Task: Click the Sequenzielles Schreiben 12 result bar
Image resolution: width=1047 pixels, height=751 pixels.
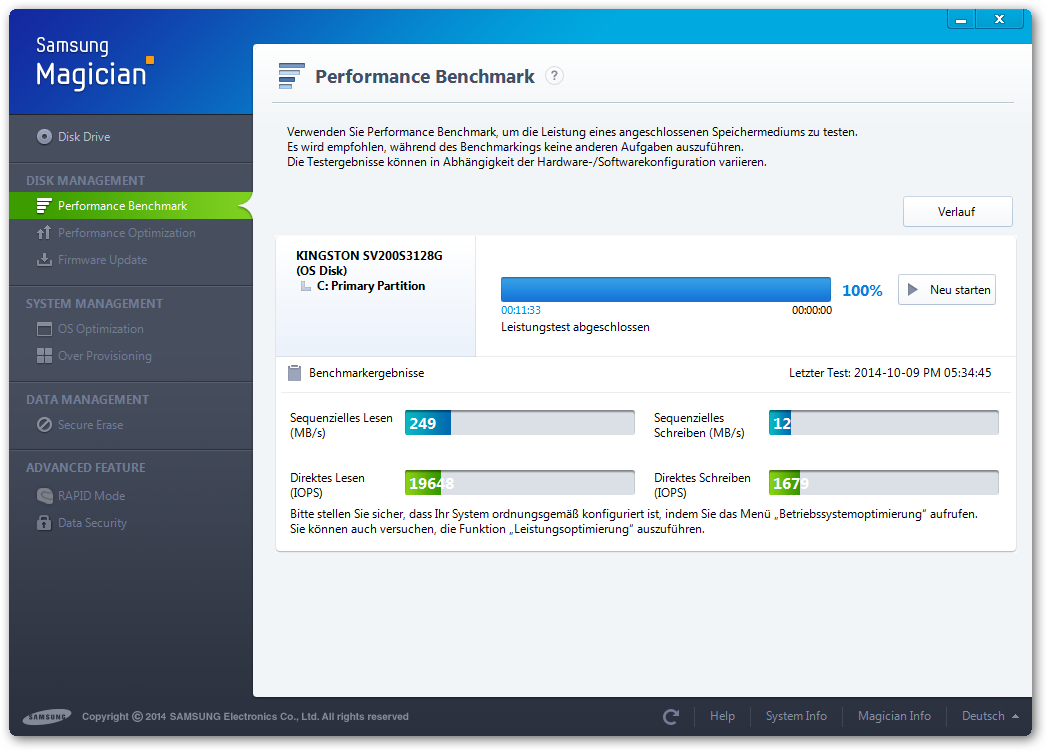Action: pyautogui.click(x=883, y=423)
